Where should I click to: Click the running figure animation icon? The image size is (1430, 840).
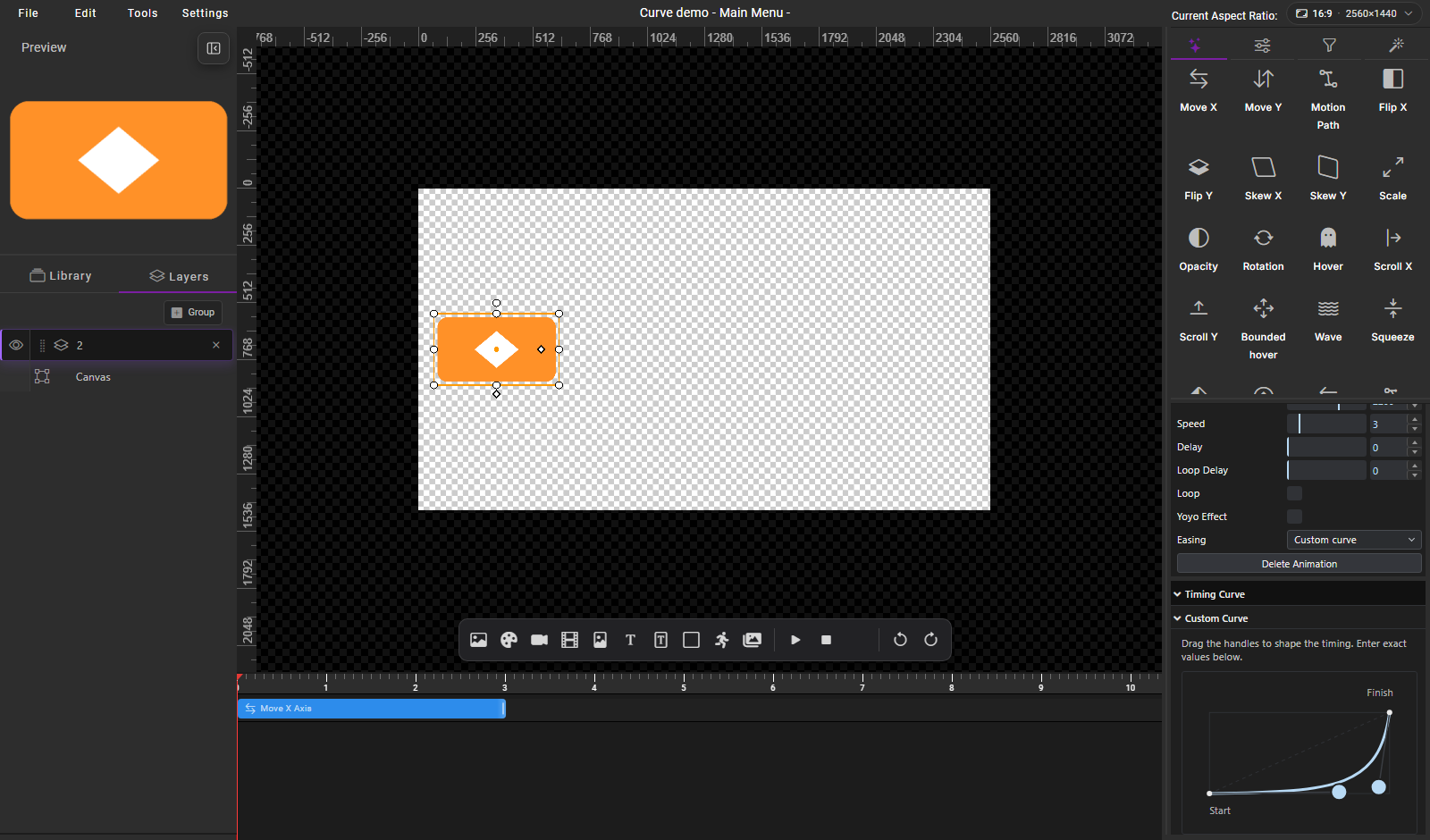[x=721, y=640]
